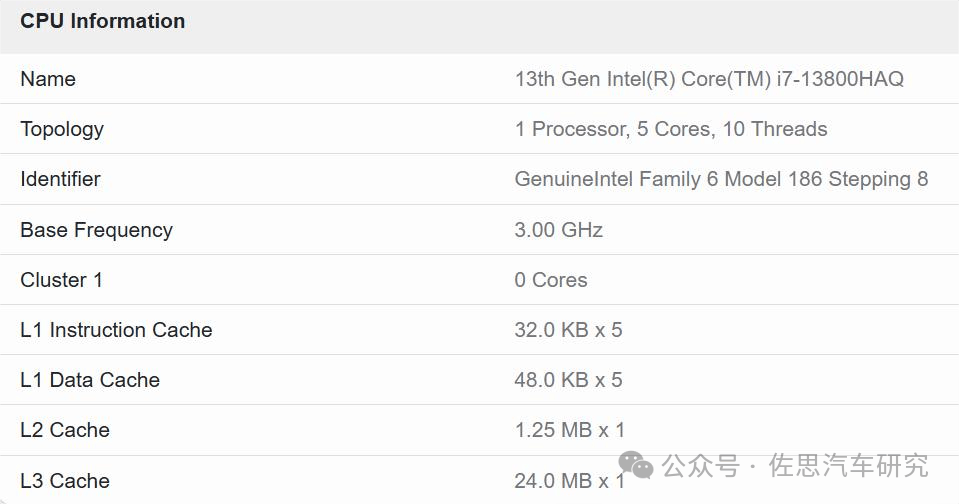The height and width of the screenshot is (504, 959).
Task: Select the L3 Cache row label
Action: pyautogui.click(x=65, y=481)
